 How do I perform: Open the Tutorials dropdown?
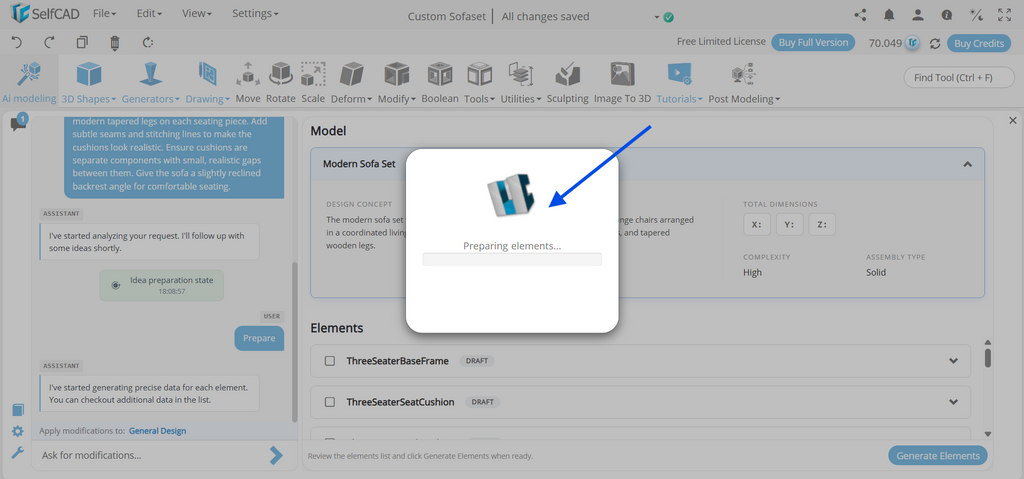pyautogui.click(x=679, y=82)
